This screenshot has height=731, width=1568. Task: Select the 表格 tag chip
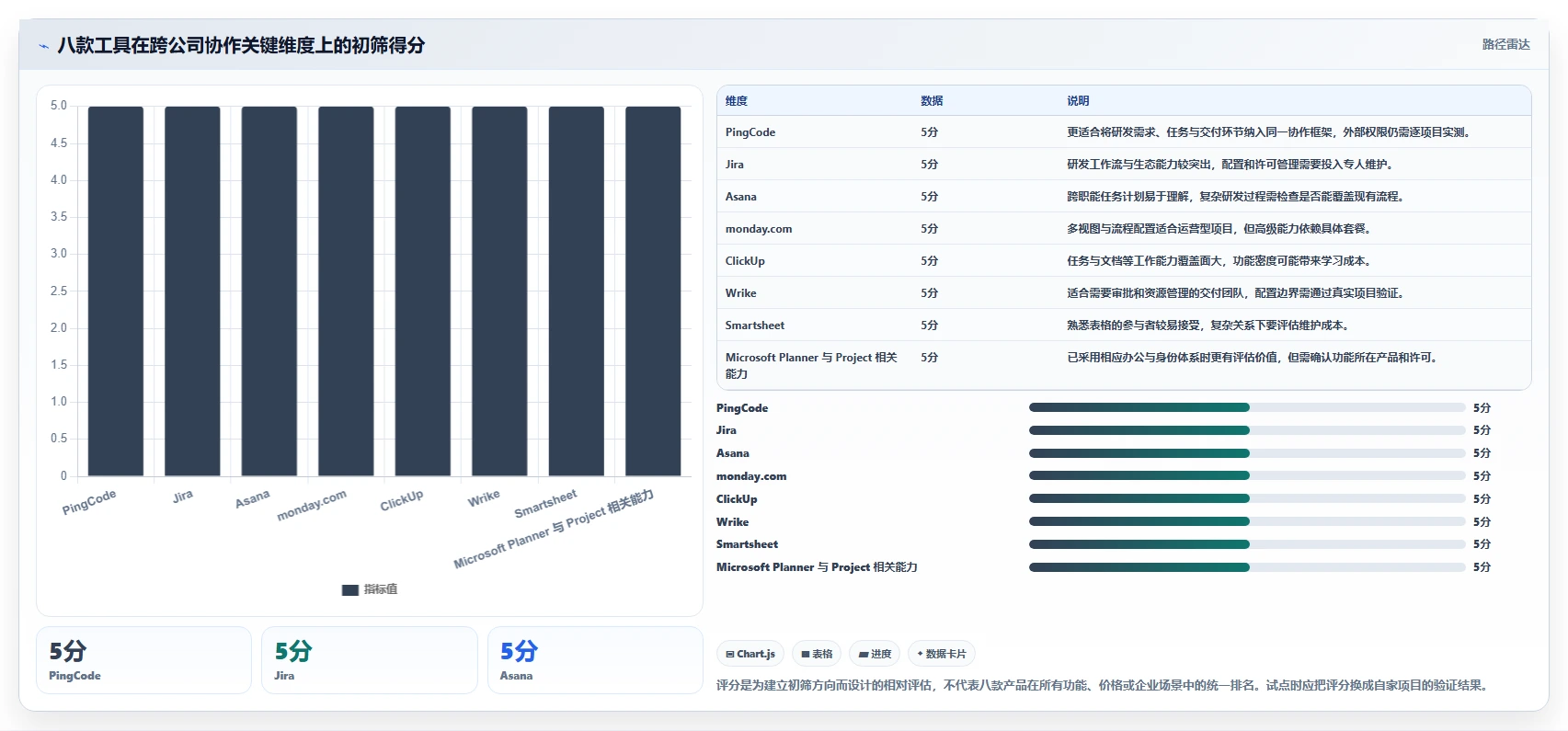point(817,654)
